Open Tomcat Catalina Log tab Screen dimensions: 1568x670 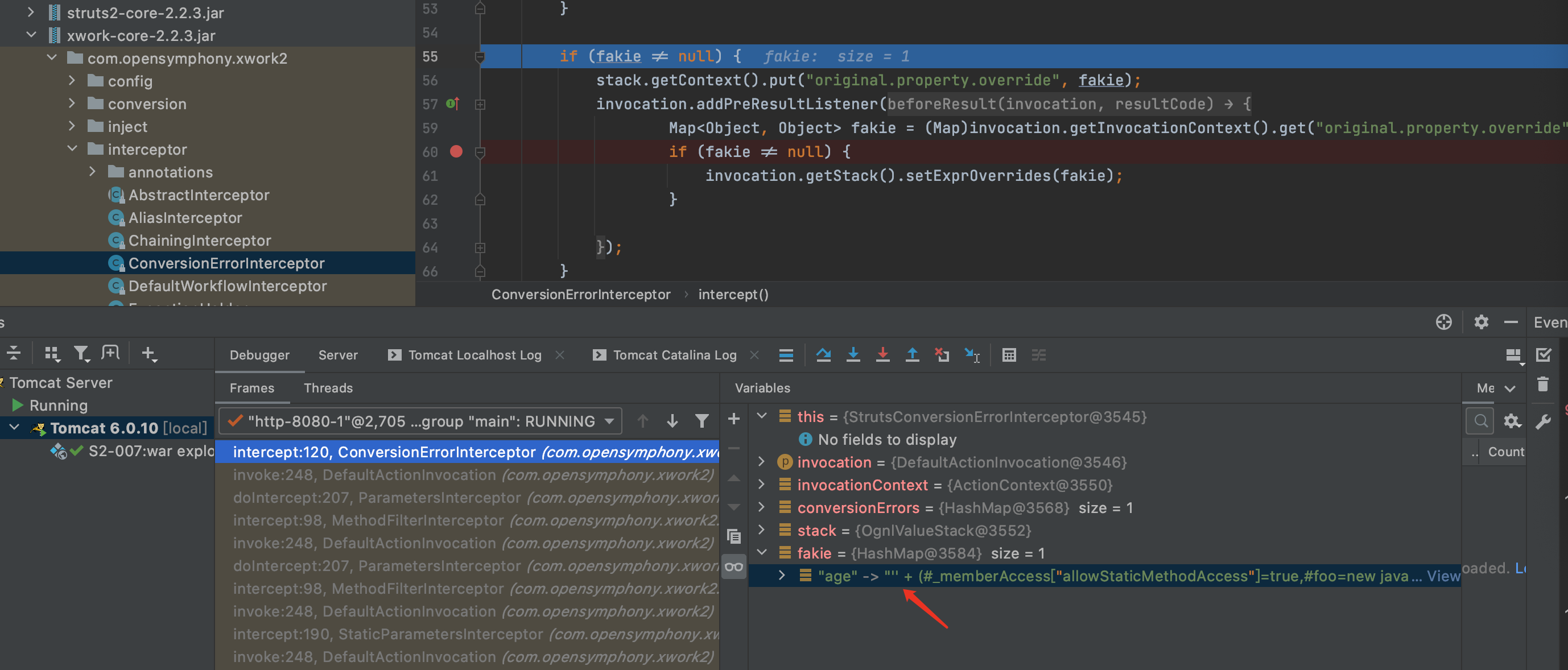pyautogui.click(x=674, y=355)
